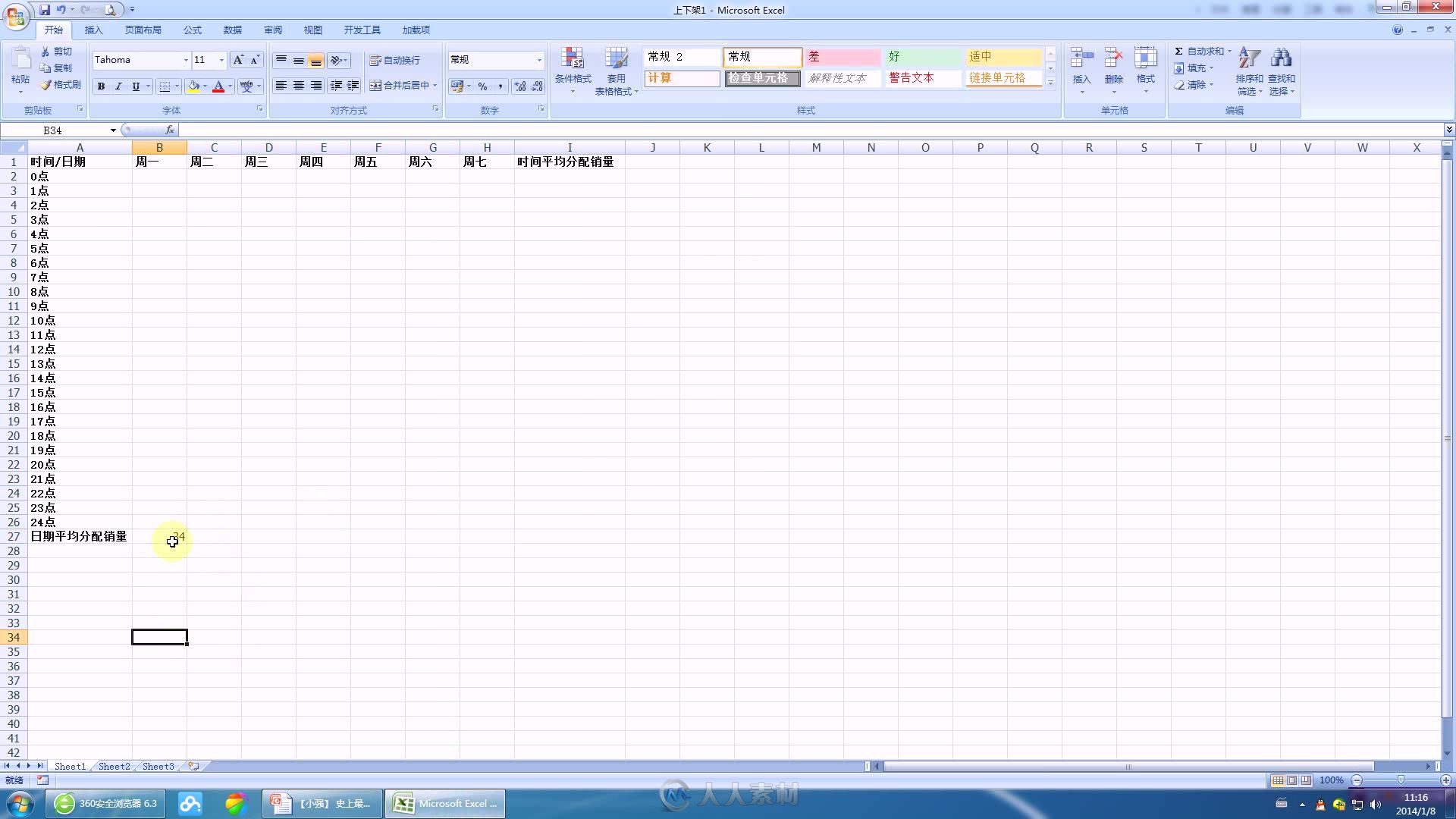Apply fill color yellow bucket swatch

pyautogui.click(x=193, y=86)
